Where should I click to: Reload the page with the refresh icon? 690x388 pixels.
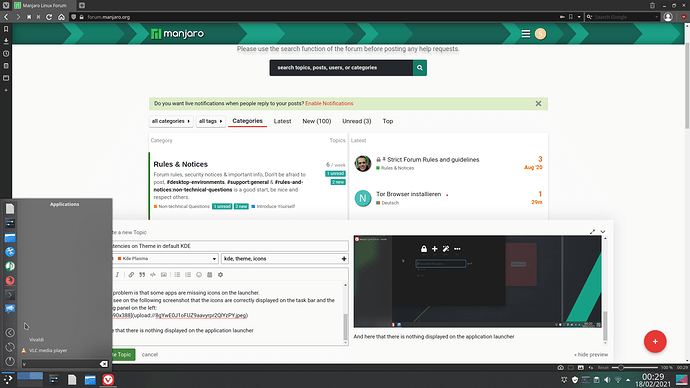coord(49,17)
